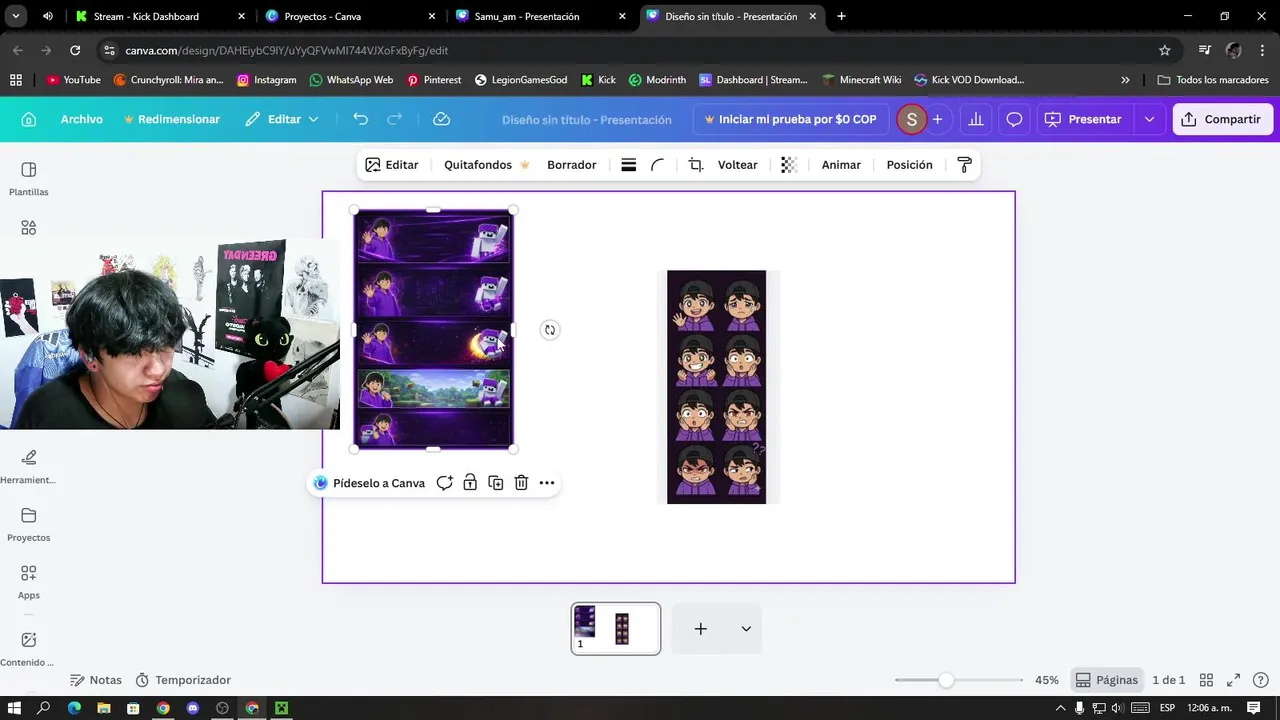Click Voltear flip option

[x=738, y=165]
